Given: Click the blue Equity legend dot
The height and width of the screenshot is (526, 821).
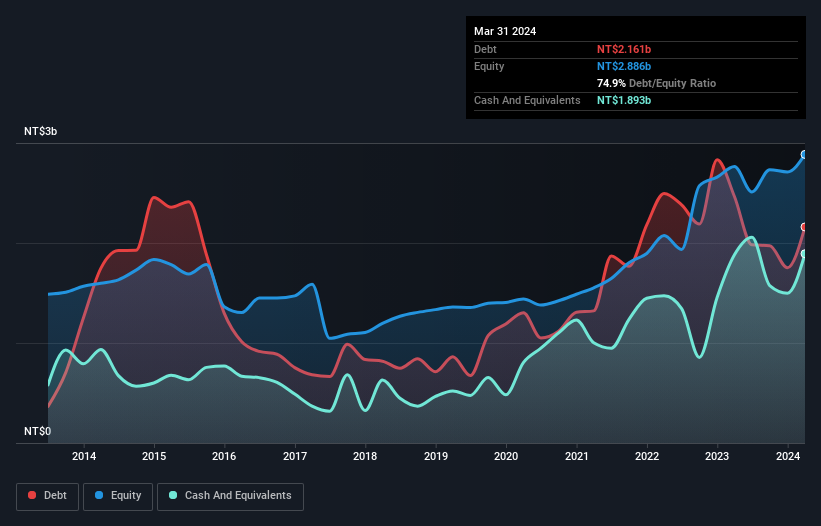Looking at the screenshot, I should pyautogui.click(x=99, y=495).
